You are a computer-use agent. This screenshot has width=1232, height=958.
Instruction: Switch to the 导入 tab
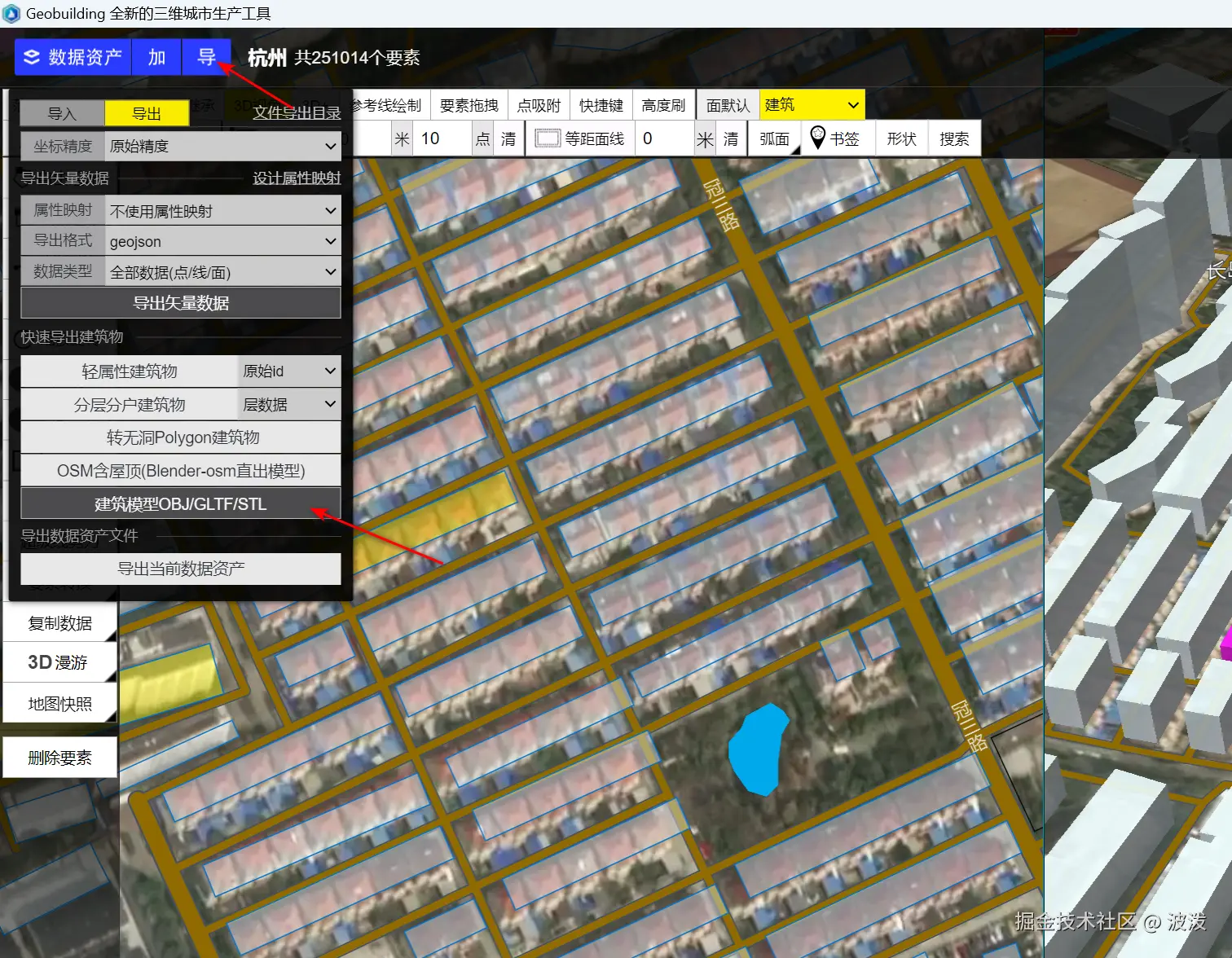62,113
